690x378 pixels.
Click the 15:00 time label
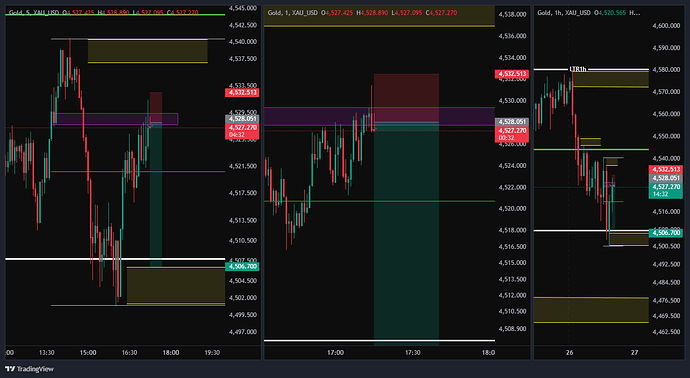coord(88,352)
